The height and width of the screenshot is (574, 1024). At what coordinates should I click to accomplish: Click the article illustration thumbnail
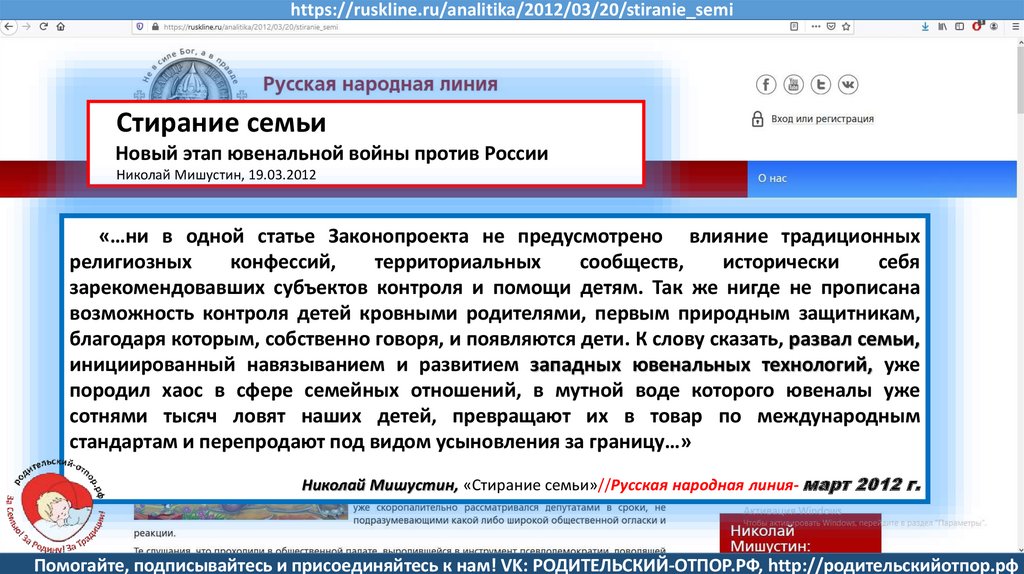pos(240,511)
